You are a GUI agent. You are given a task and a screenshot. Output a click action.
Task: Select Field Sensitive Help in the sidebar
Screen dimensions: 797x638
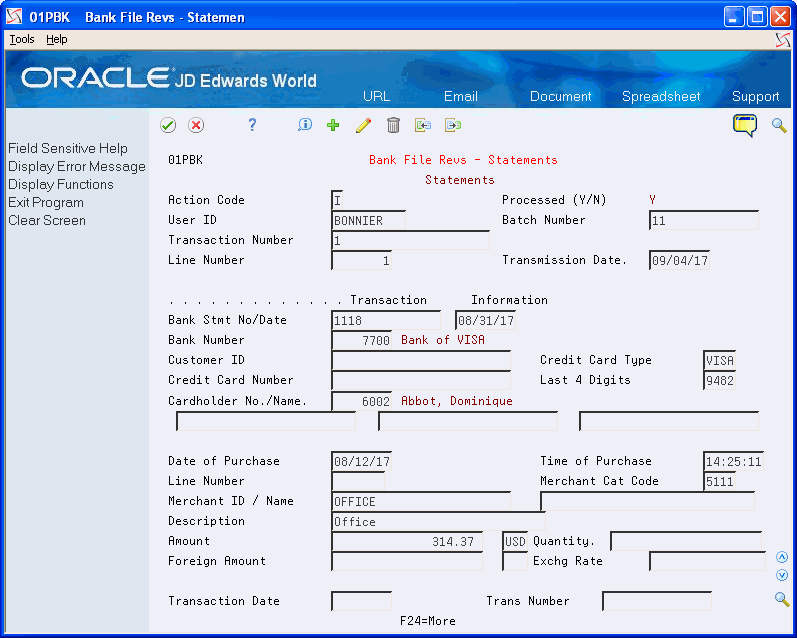pos(68,148)
